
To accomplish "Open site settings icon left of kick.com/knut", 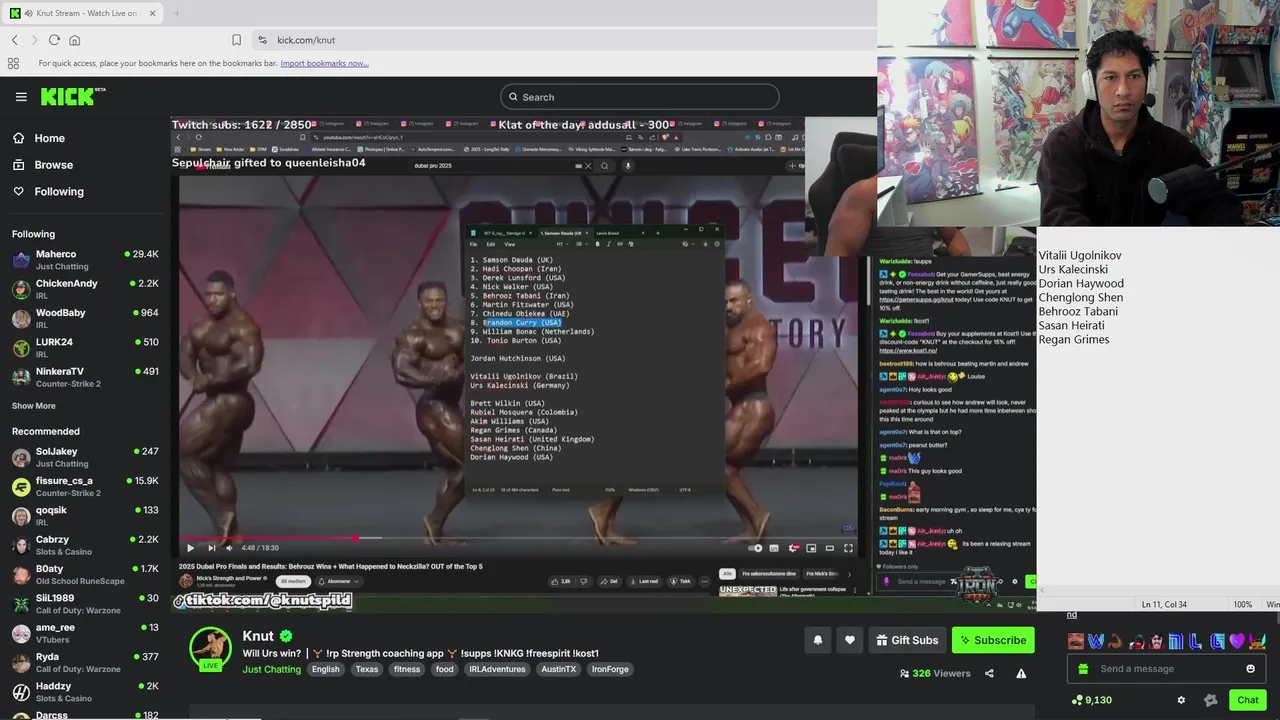I will (262, 40).
